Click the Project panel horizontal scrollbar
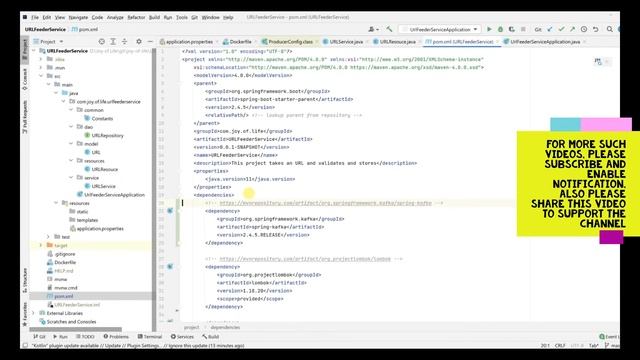Screen dimensions: 640x360 [x=76, y=329]
